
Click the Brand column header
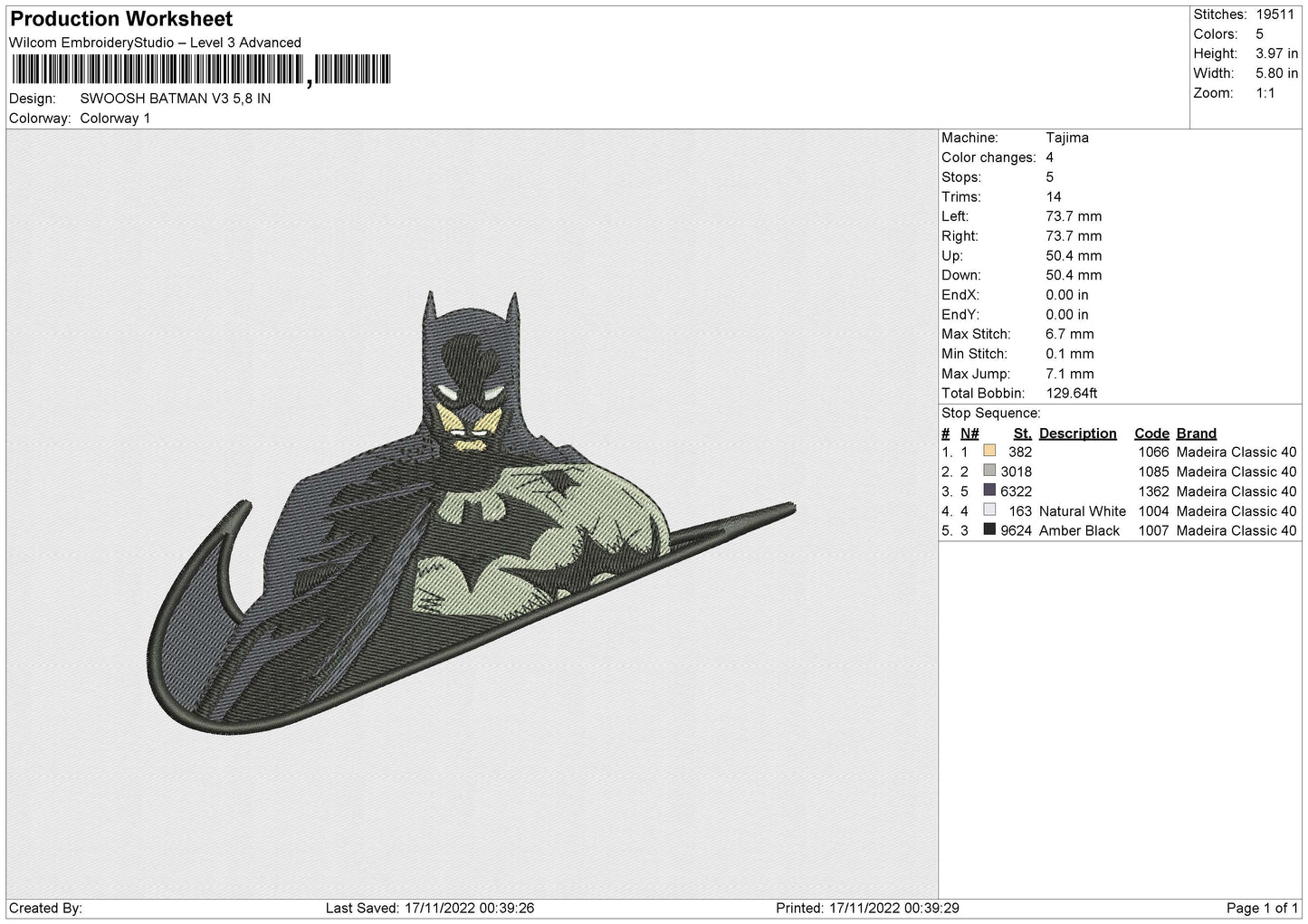tap(1196, 433)
